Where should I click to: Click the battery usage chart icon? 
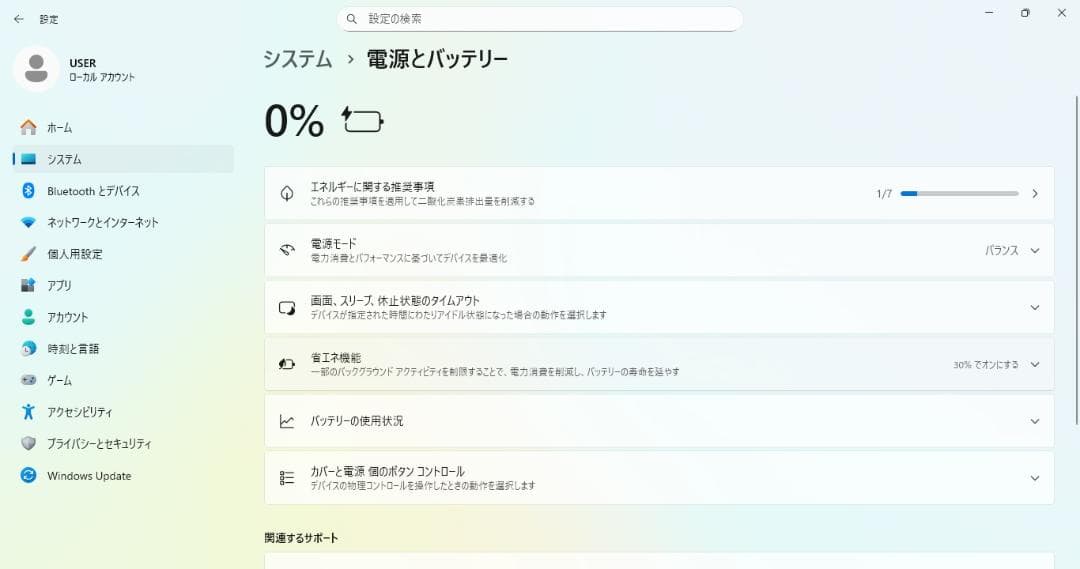click(287, 422)
